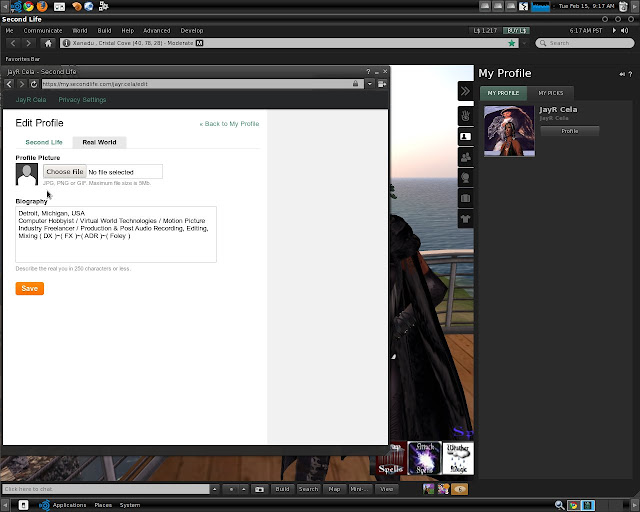Toggle the master volume speaker icon
This screenshot has height=512, width=640.
coord(624,31)
